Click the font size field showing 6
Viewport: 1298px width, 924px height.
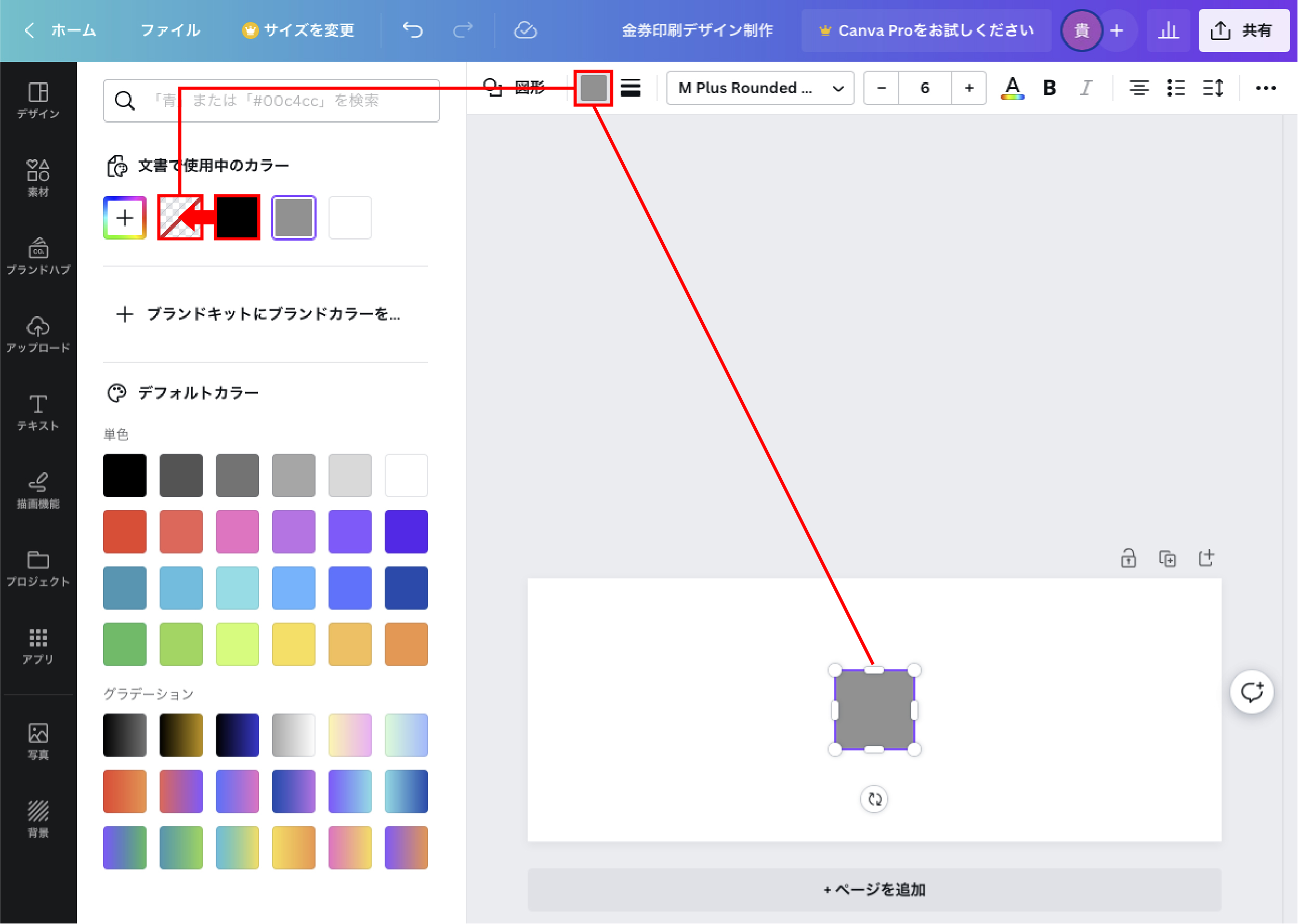tap(925, 88)
